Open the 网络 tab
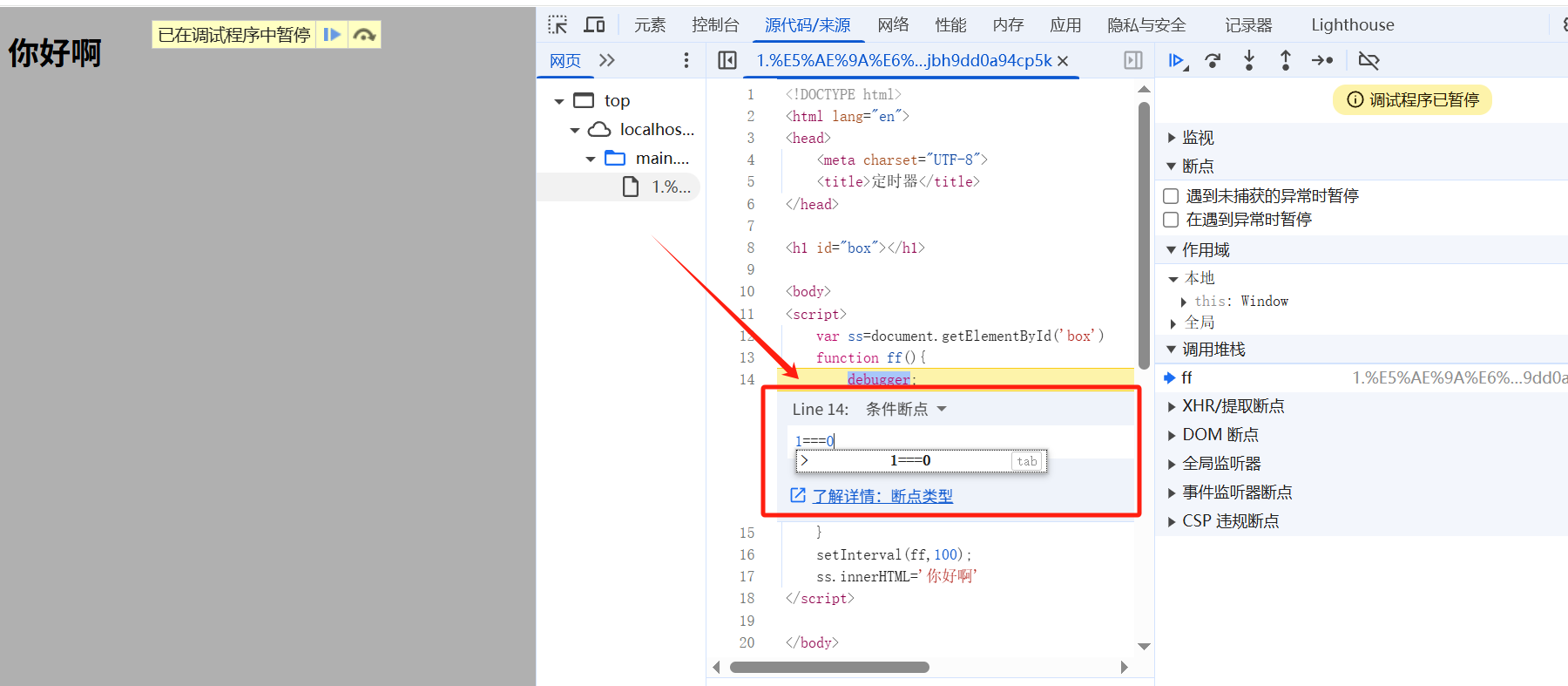 (893, 24)
